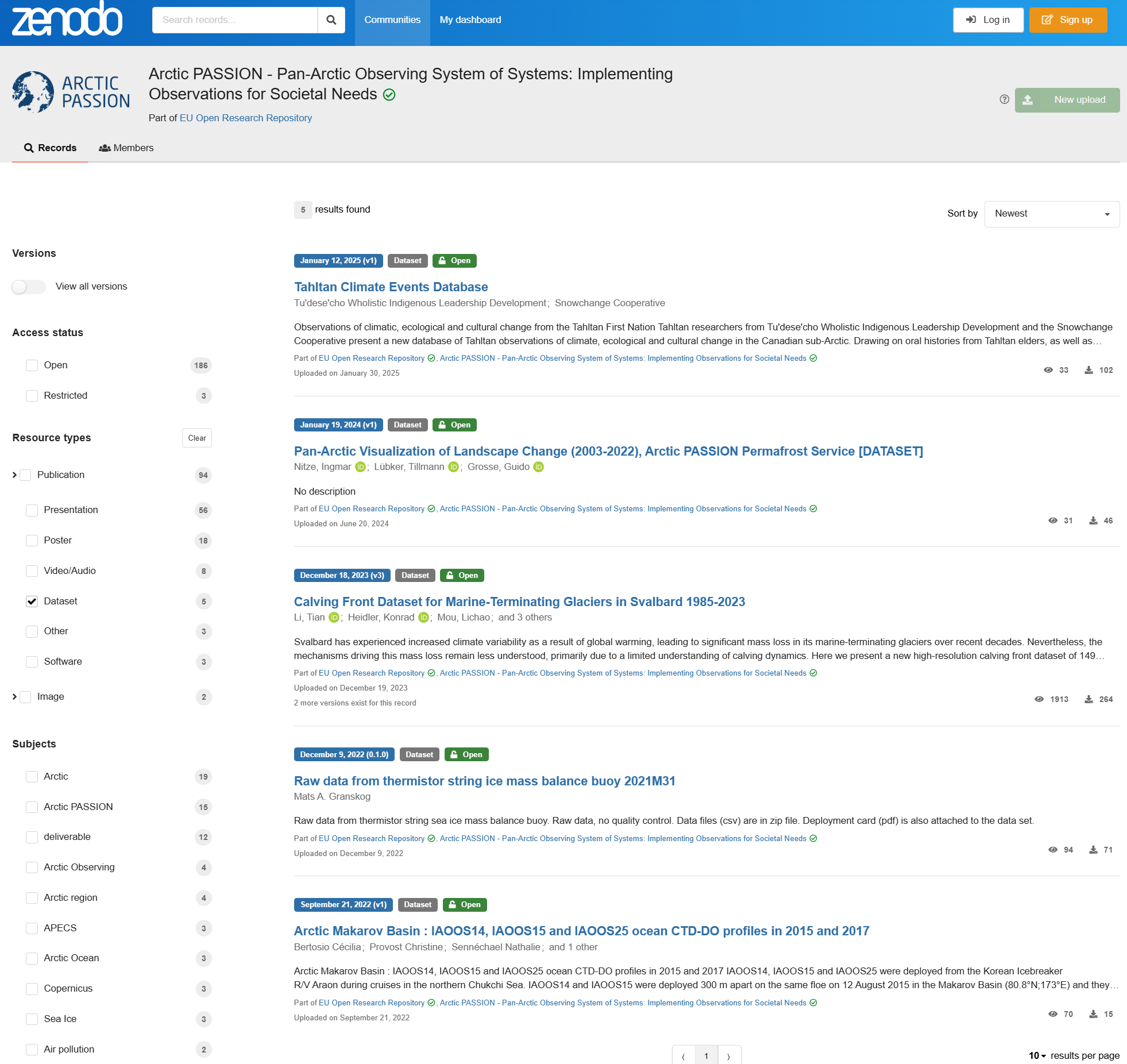Open the Communities menu item
This screenshot has height=1064, width=1127.
coord(392,20)
